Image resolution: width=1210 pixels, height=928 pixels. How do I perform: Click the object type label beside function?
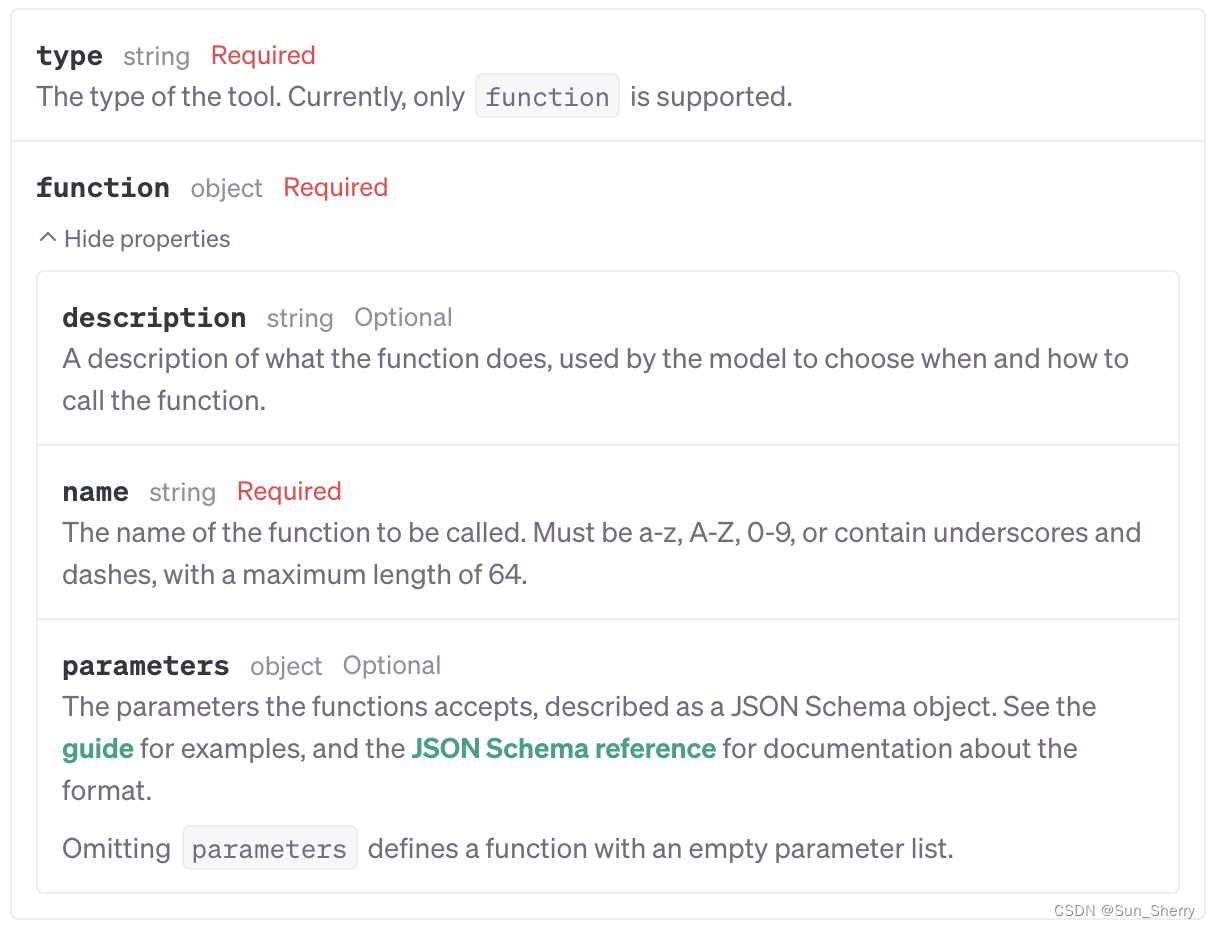point(227,188)
